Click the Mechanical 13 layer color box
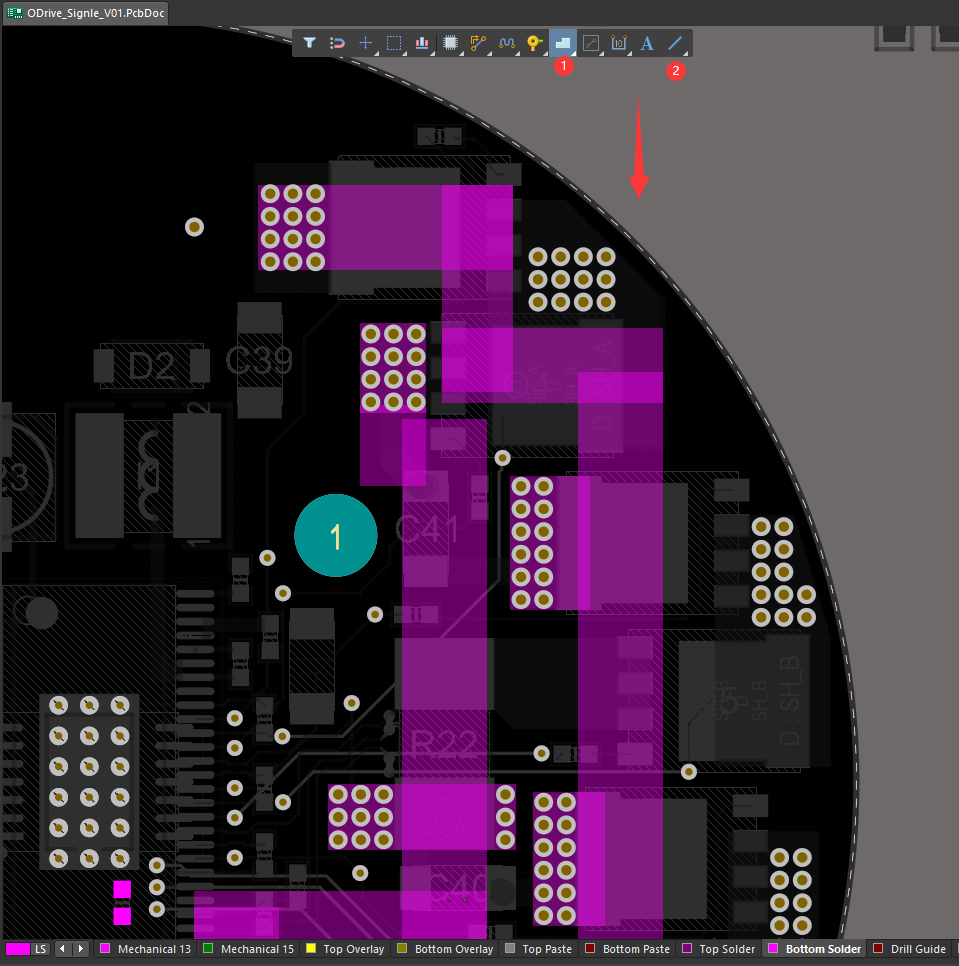Viewport: 959px width, 966px height. [105, 948]
